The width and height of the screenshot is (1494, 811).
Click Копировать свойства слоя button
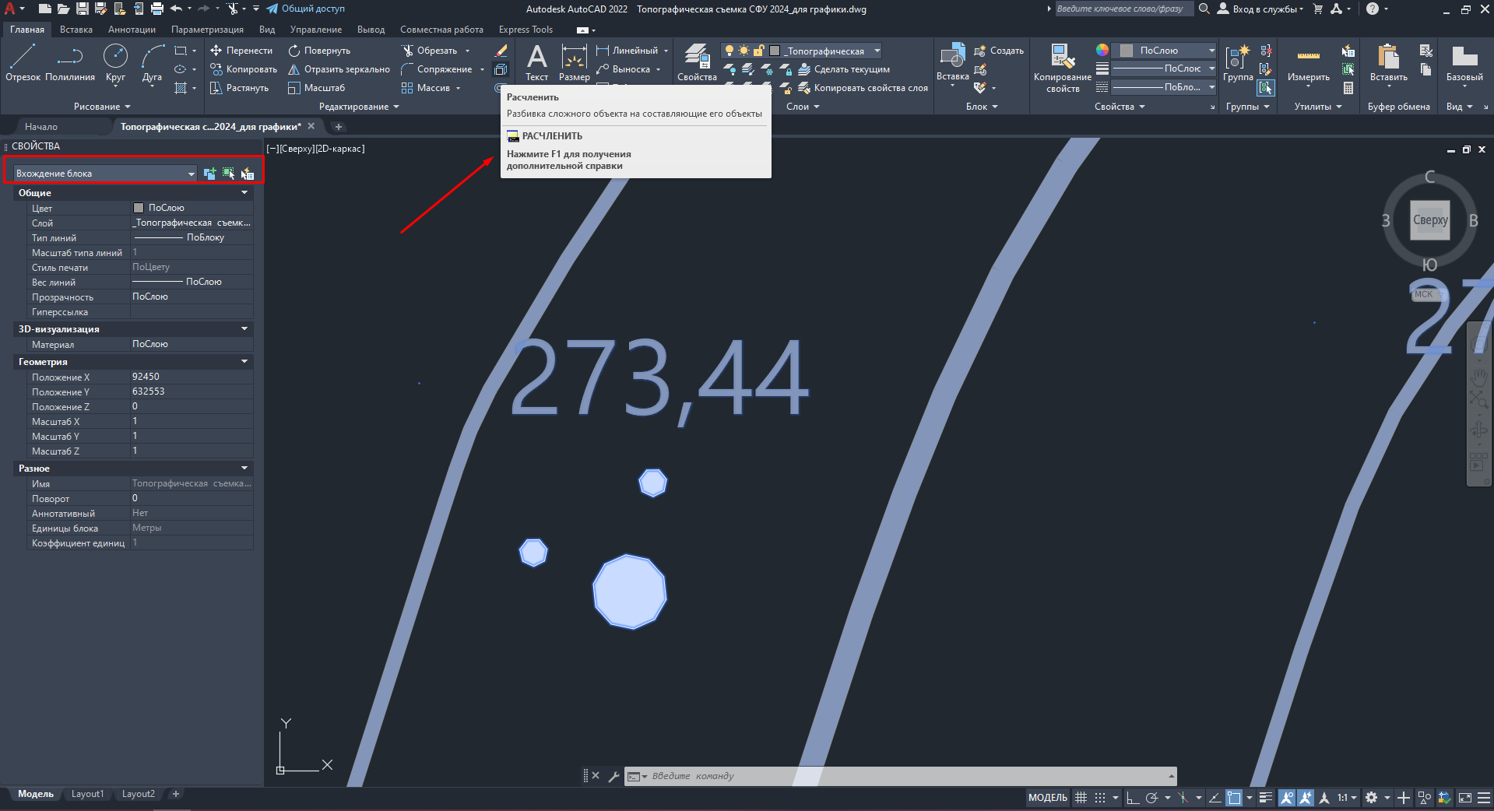pyautogui.click(x=861, y=88)
